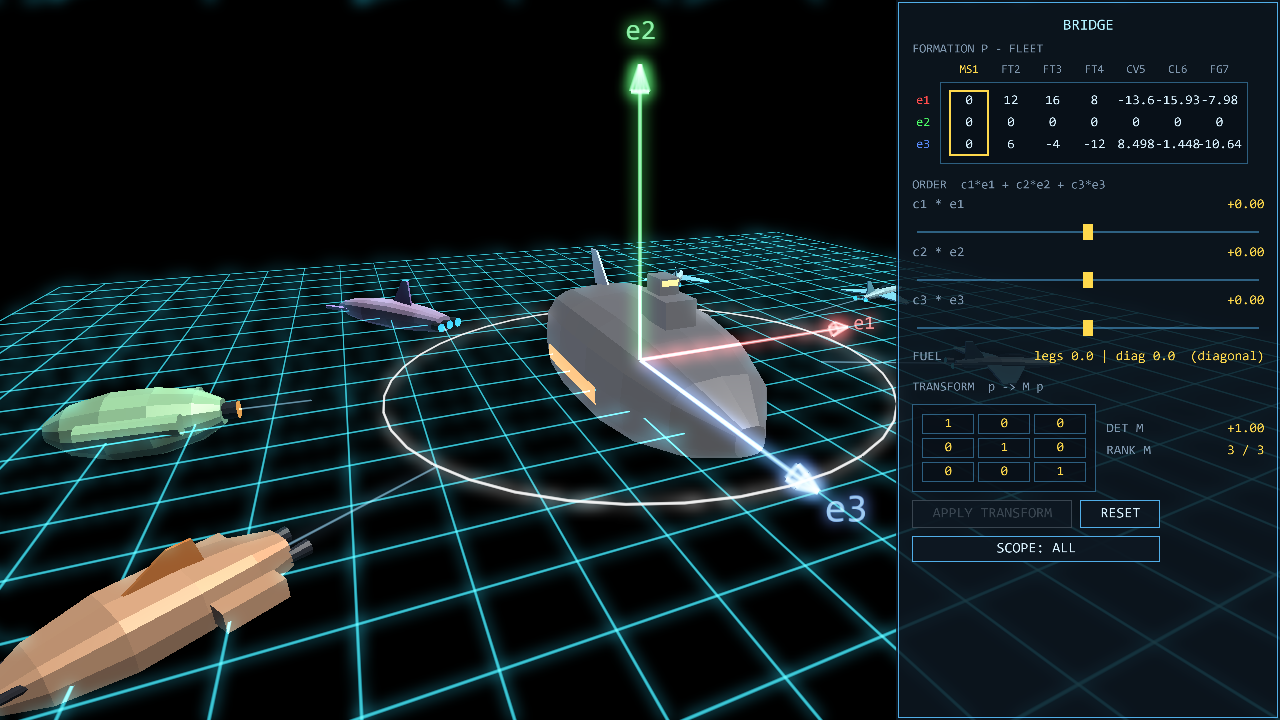Click the green e2 row label in the table

[923, 122]
